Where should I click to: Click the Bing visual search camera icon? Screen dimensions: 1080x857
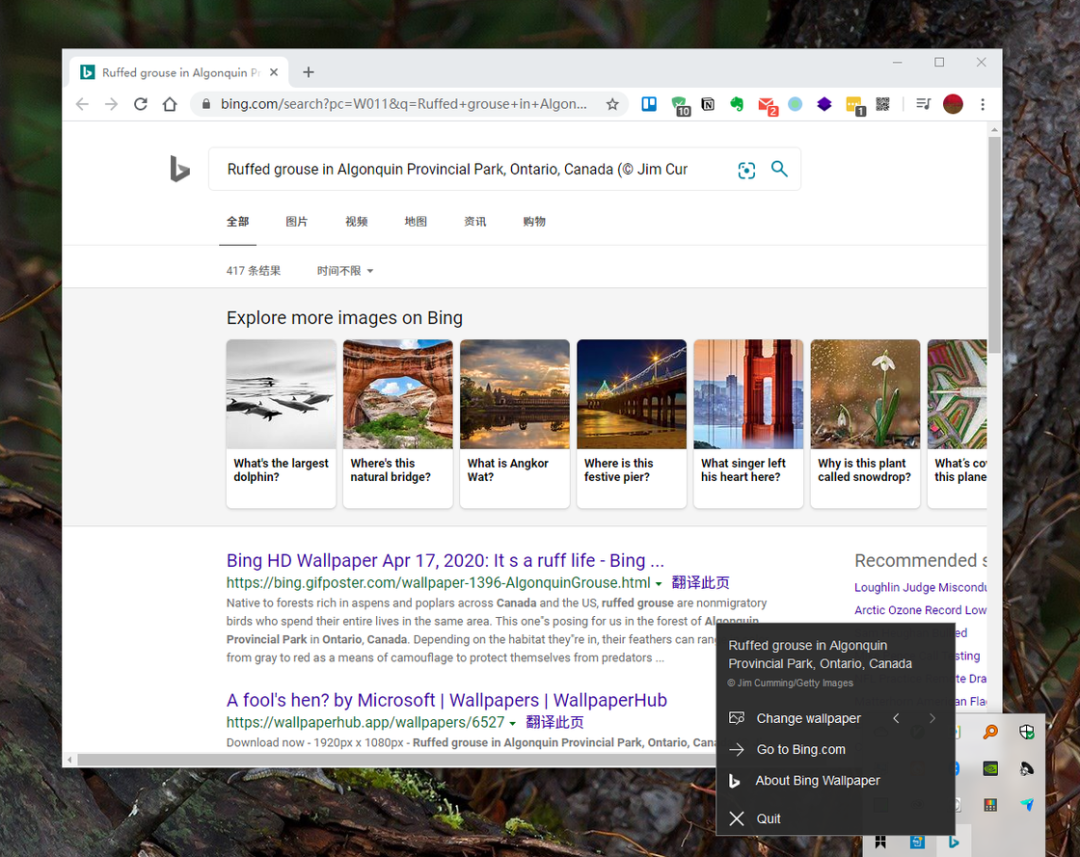coord(746,170)
